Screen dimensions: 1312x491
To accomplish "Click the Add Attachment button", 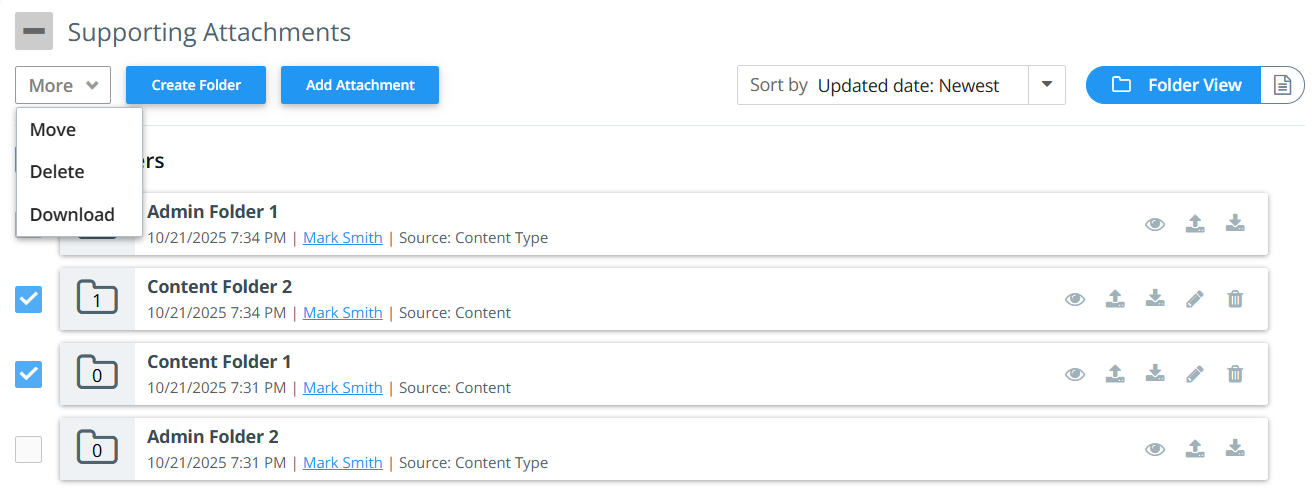I will click(360, 85).
